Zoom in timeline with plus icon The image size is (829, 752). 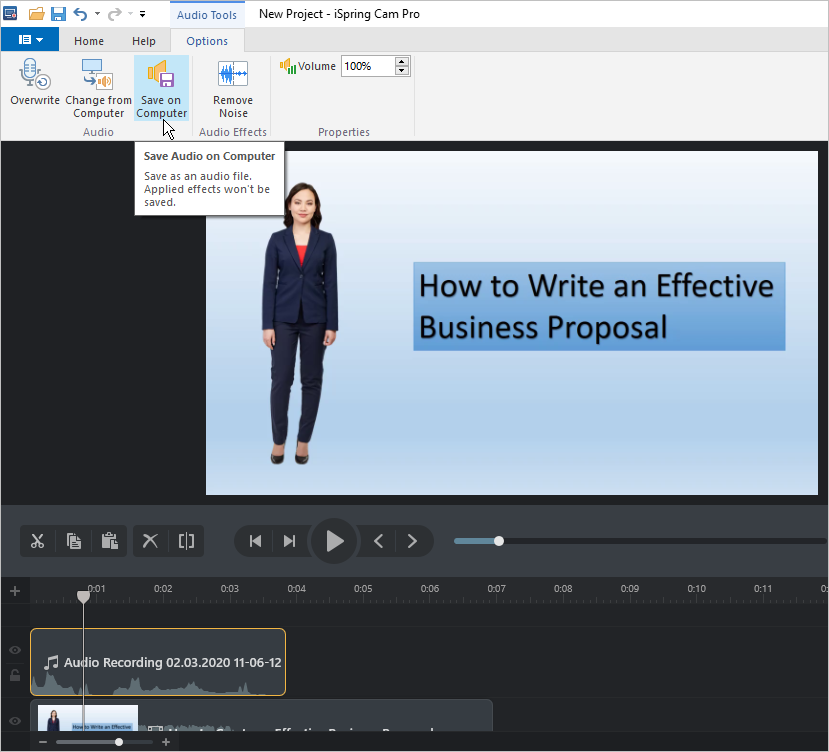click(x=166, y=742)
